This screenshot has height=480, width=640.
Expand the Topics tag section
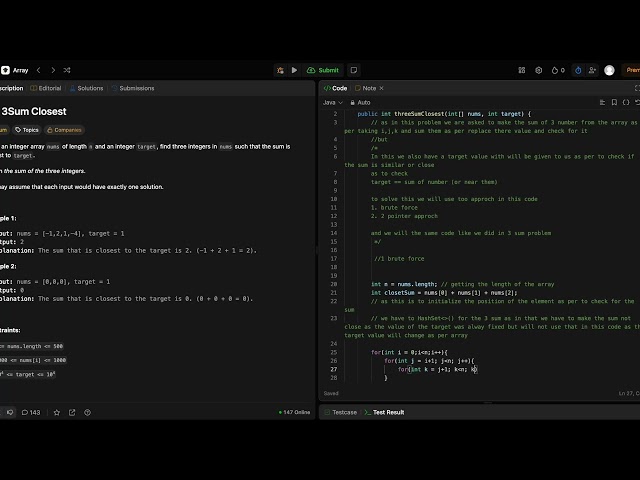pyautogui.click(x=27, y=129)
